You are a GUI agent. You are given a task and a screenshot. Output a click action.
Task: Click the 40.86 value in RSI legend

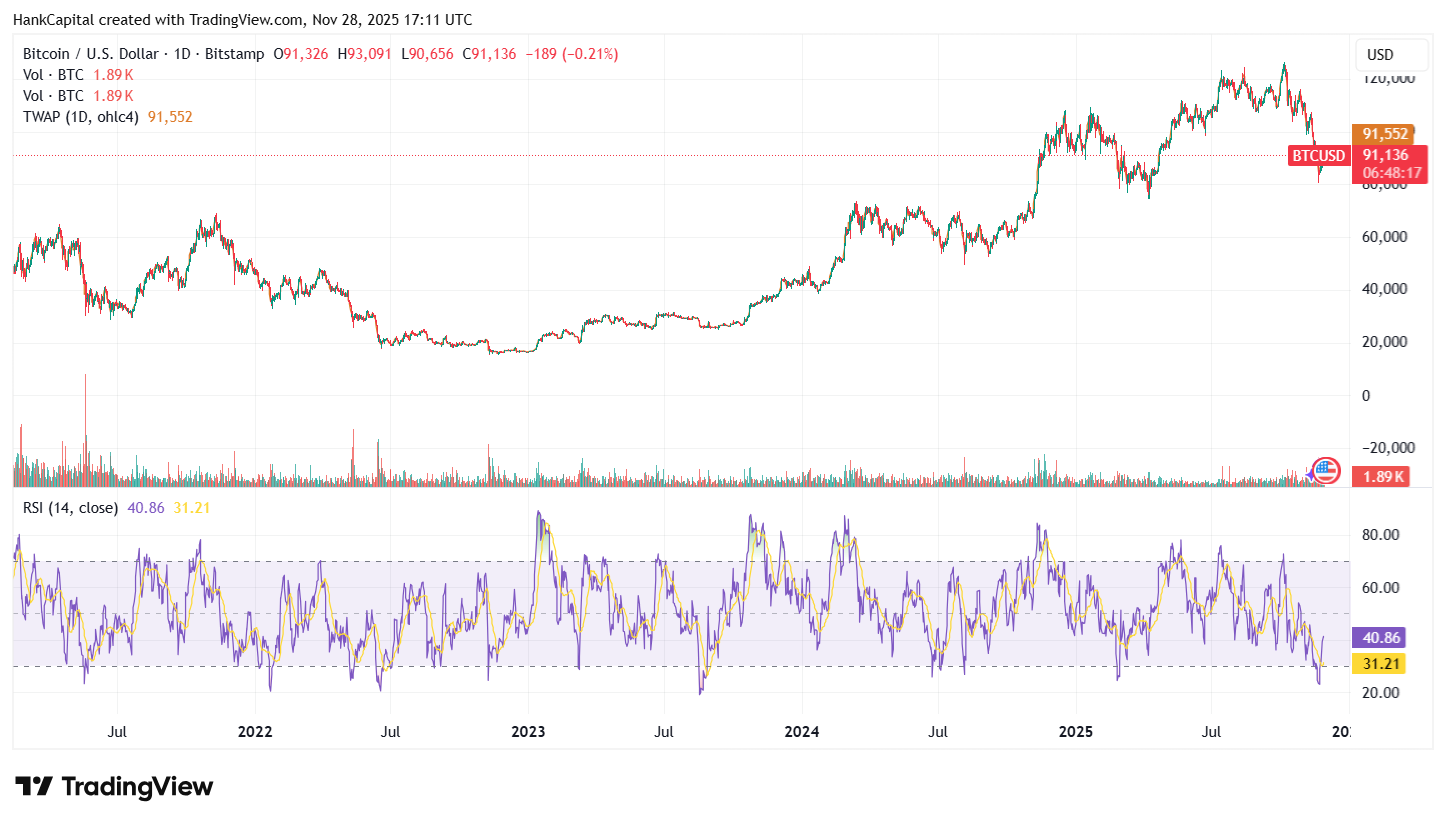point(146,508)
